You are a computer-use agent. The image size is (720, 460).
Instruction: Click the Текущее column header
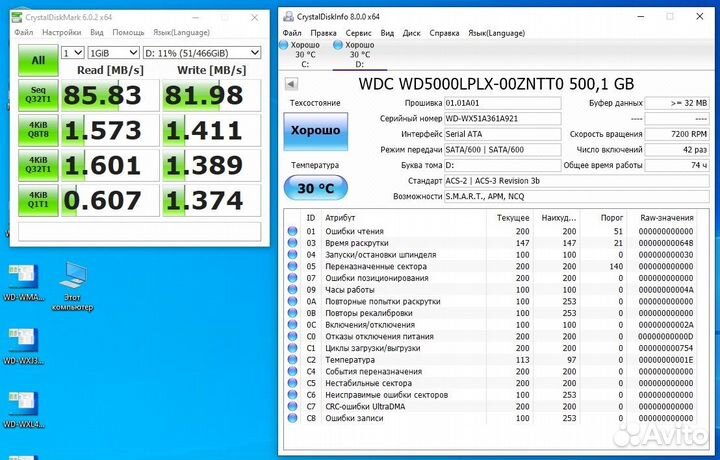tap(513, 218)
